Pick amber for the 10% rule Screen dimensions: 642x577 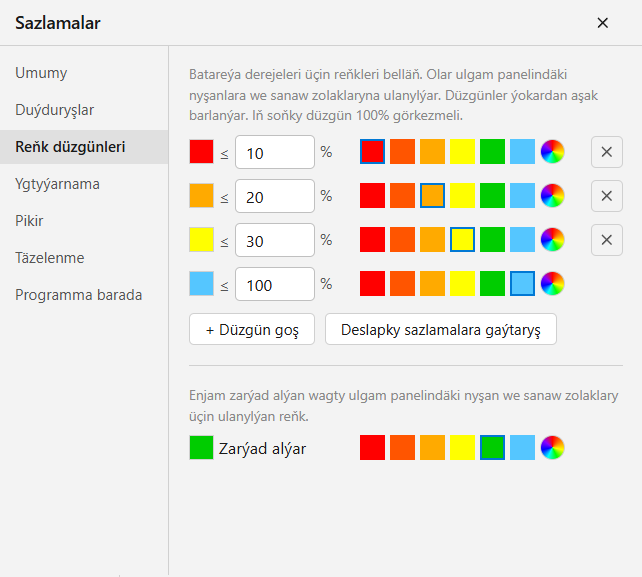click(432, 152)
